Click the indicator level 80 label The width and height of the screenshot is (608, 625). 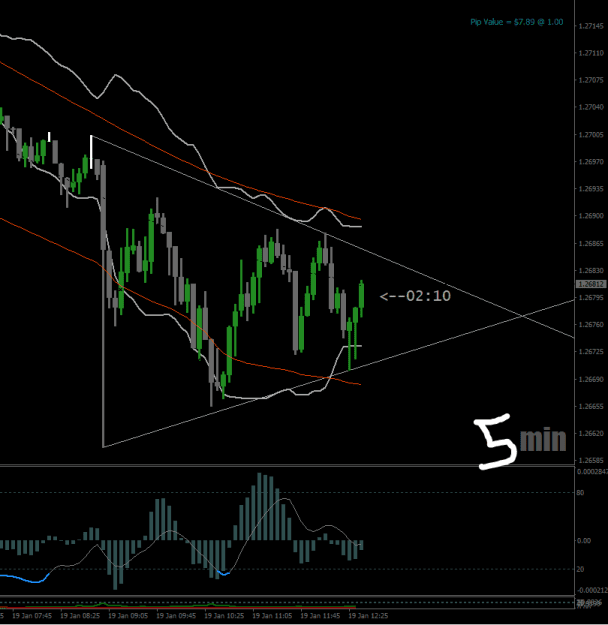[580, 493]
